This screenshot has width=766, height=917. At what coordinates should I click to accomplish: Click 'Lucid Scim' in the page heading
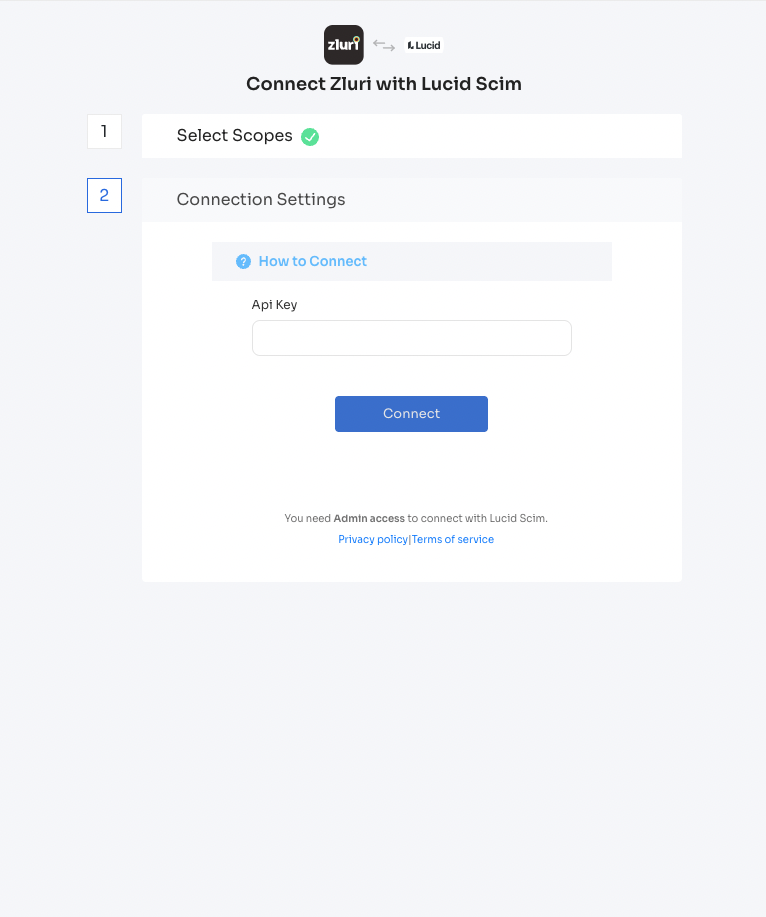click(x=471, y=84)
